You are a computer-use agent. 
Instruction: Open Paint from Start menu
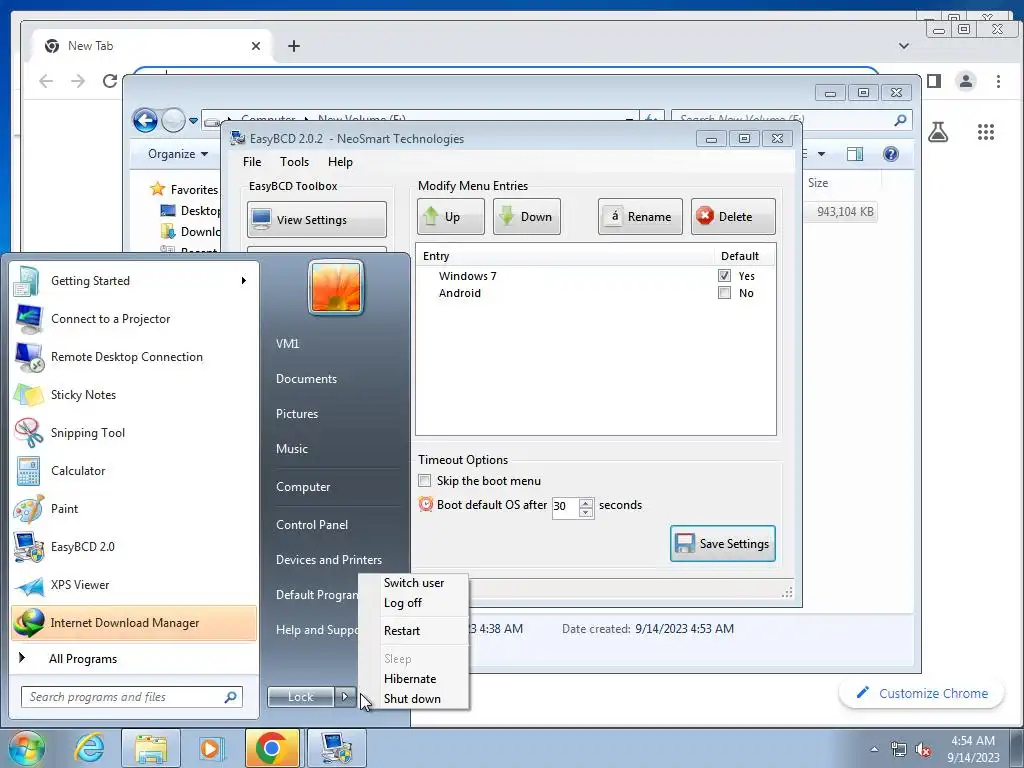134,508
